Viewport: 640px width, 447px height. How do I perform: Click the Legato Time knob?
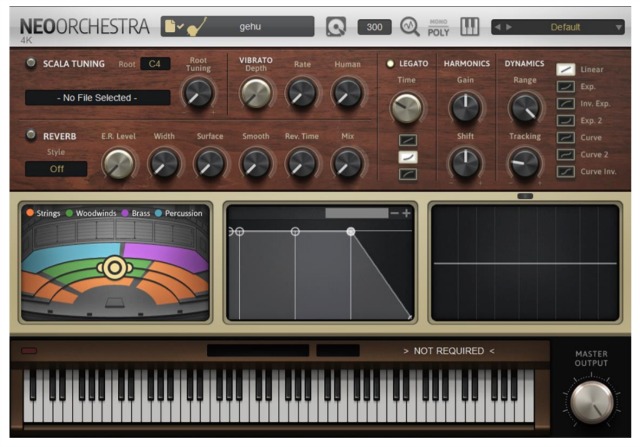click(407, 108)
